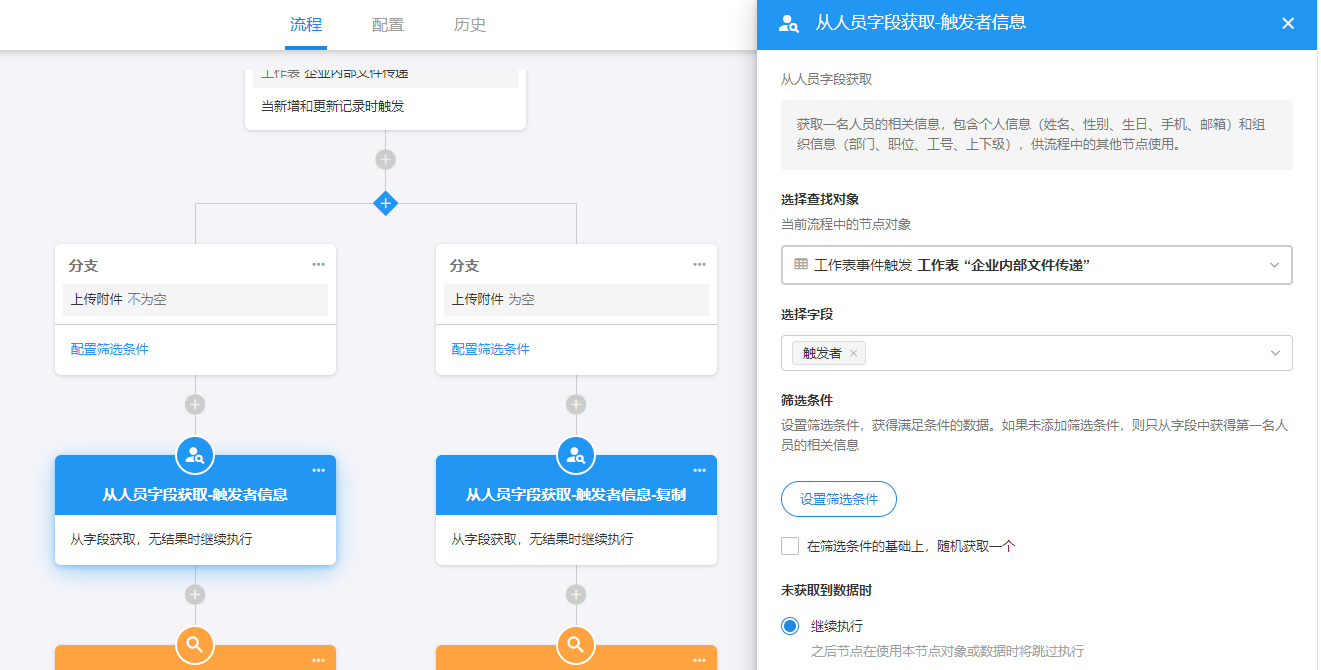Click person-search icon on 触发者信息-复制 node
This screenshot has width=1321, height=670.
pyautogui.click(x=576, y=456)
